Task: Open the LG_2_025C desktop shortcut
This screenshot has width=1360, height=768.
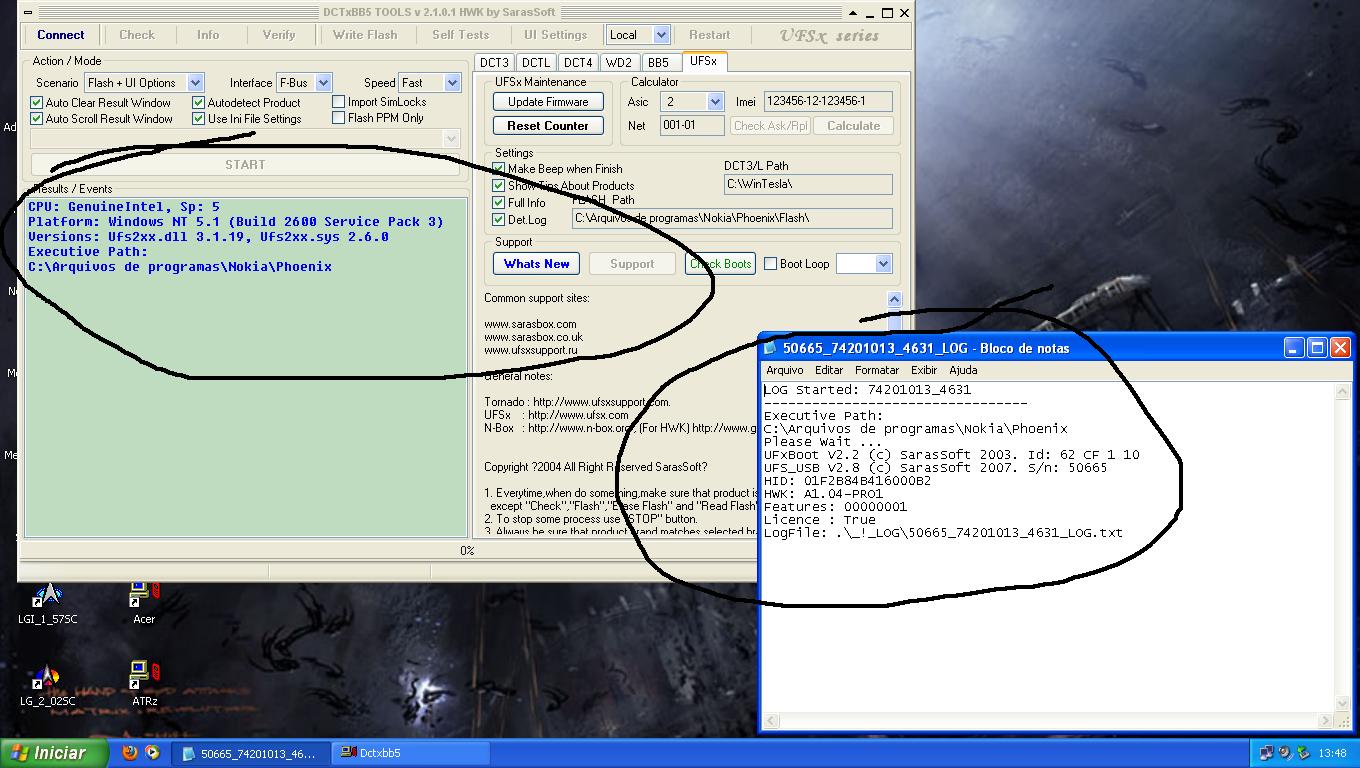Action: [x=47, y=684]
